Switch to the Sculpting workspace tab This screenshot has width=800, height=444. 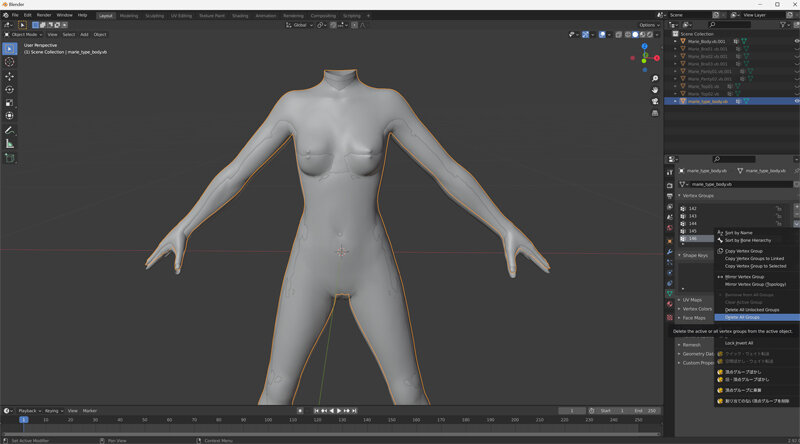point(155,16)
